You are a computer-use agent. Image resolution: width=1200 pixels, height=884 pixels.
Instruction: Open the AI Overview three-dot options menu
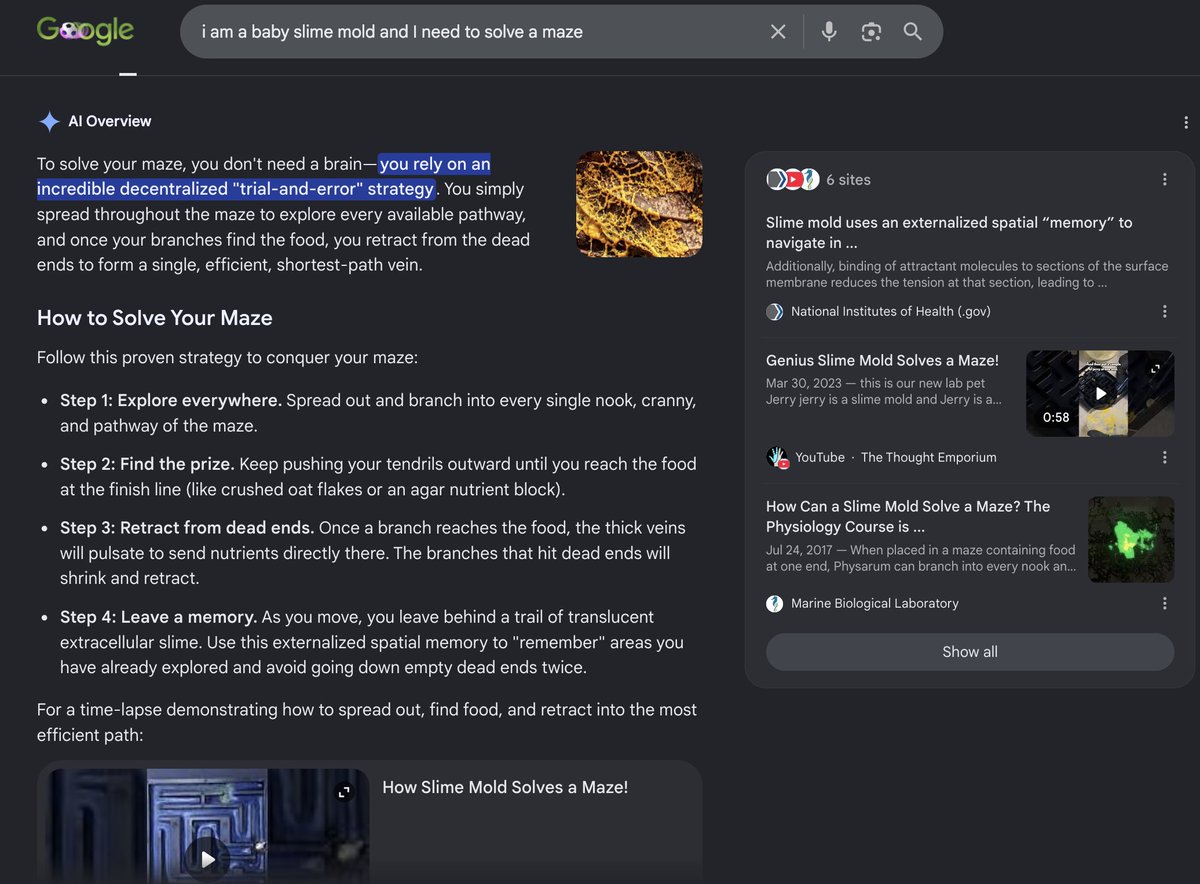point(1186,122)
